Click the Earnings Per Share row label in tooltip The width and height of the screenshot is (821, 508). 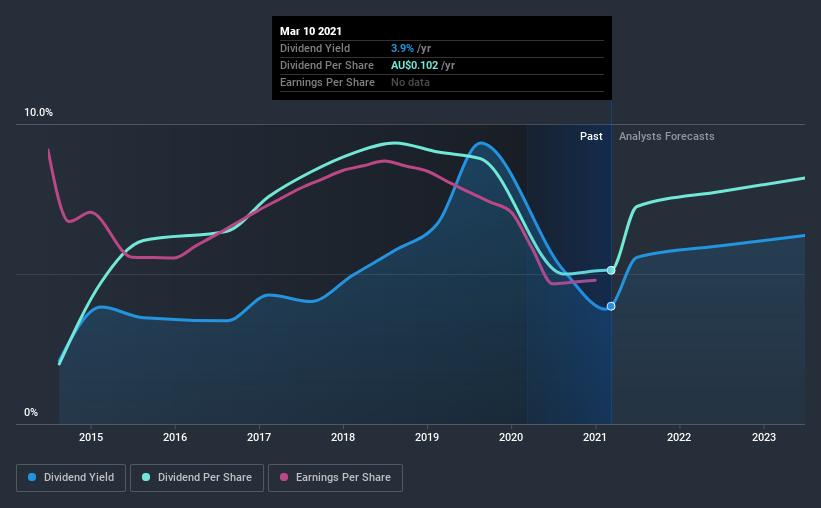pos(327,82)
